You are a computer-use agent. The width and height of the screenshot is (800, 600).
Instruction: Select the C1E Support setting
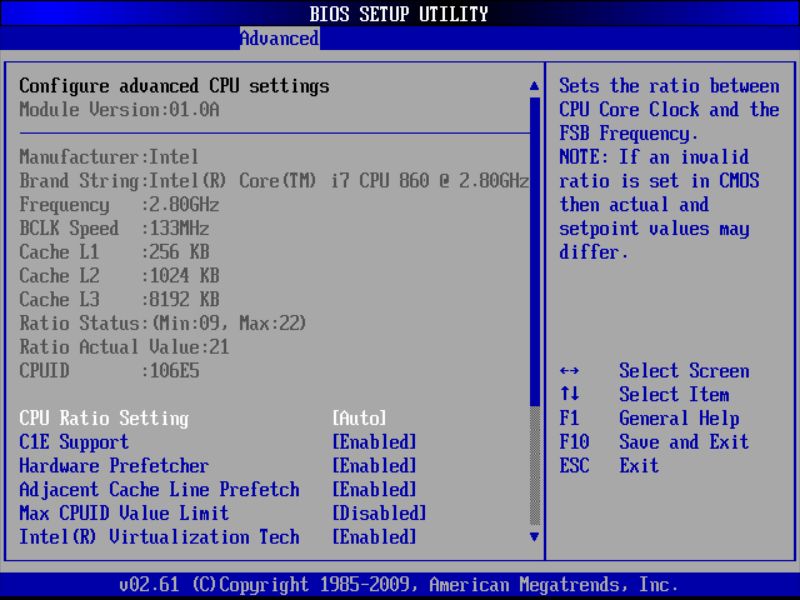pos(74,442)
